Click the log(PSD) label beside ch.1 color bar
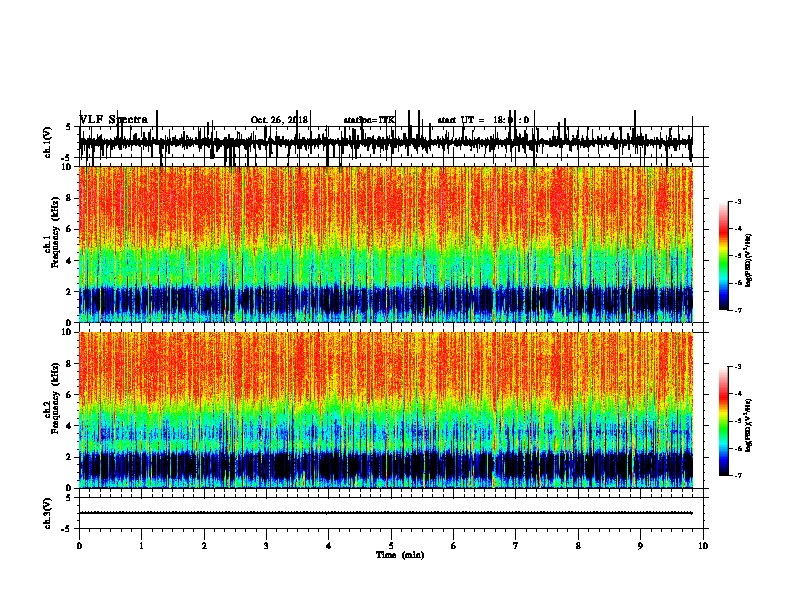792x612 pixels. 749,261
